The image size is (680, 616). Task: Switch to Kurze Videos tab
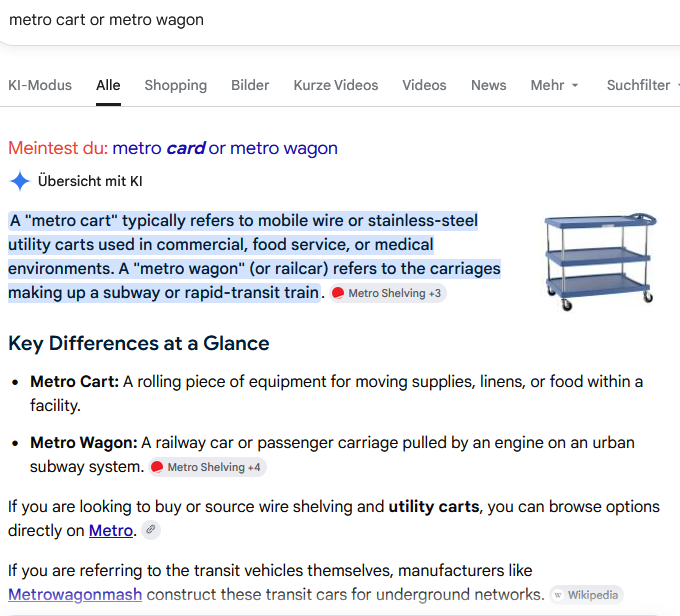(x=336, y=85)
